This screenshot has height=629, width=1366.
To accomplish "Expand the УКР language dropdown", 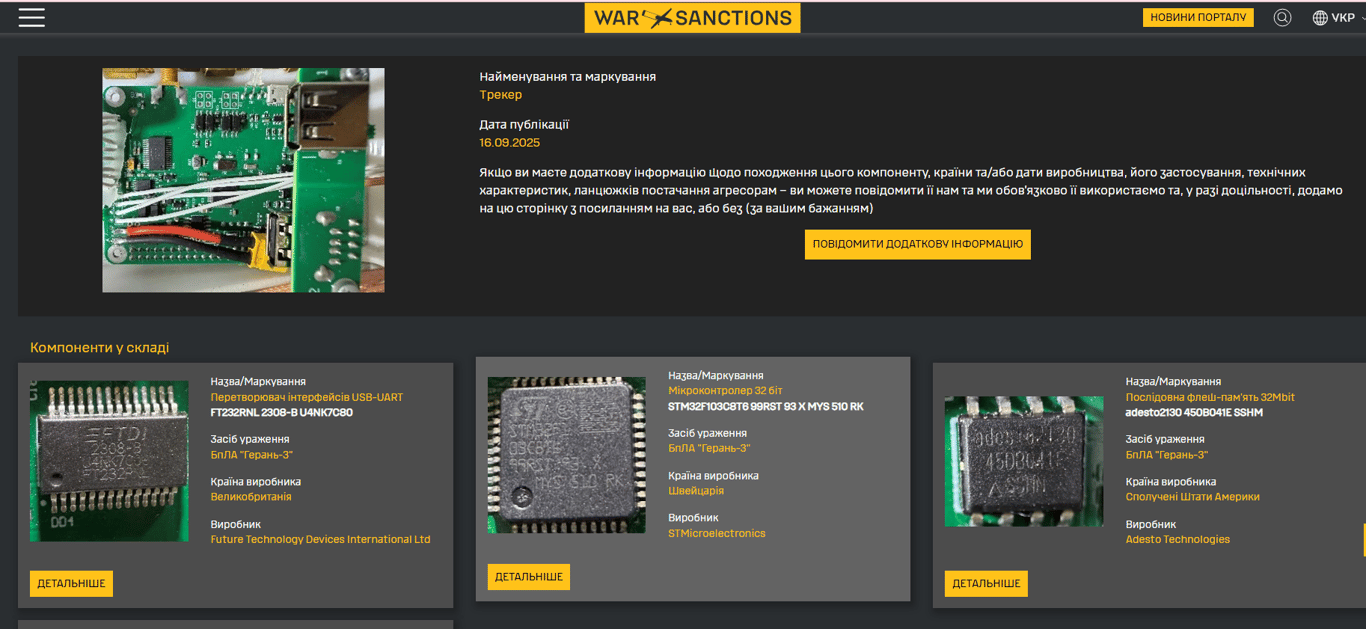I will pos(1344,18).
